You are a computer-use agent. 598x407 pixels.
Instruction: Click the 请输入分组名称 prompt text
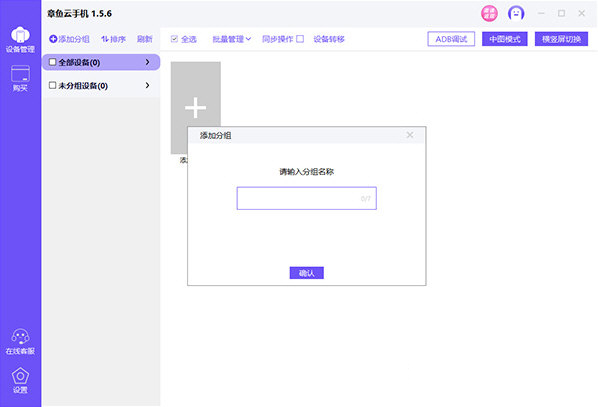tap(307, 172)
